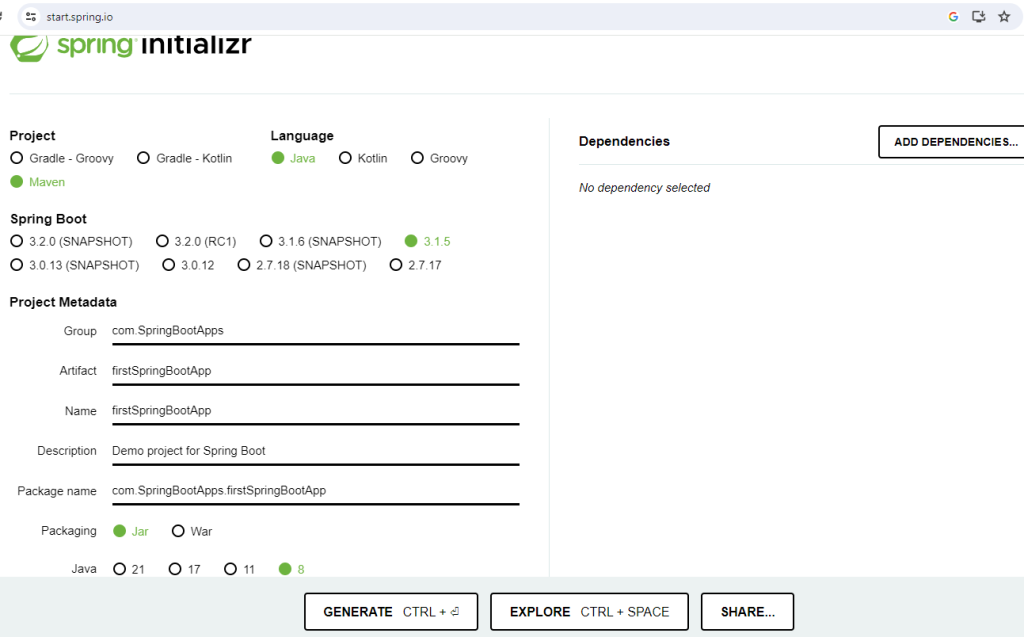Click the Language heading
Image resolution: width=1024 pixels, height=637 pixels.
pos(302,136)
